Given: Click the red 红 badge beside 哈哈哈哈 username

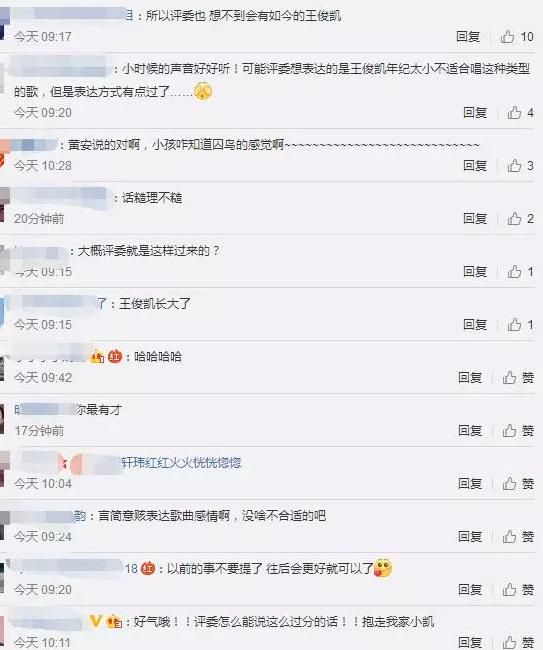Looking at the screenshot, I should click(x=115, y=357).
